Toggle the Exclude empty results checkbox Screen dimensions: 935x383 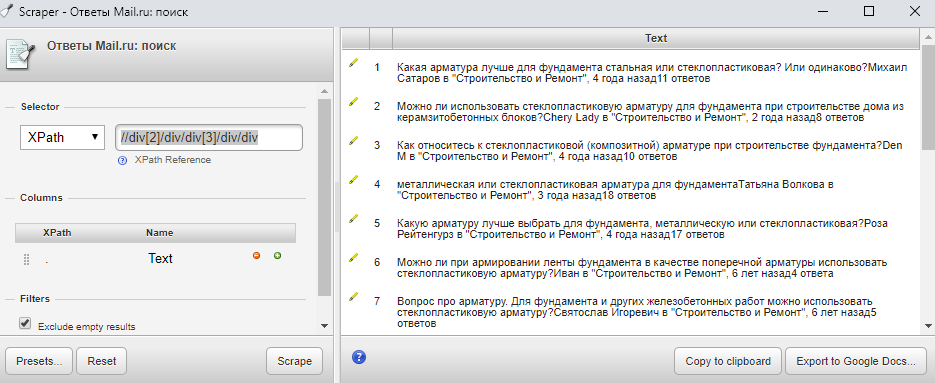25,323
